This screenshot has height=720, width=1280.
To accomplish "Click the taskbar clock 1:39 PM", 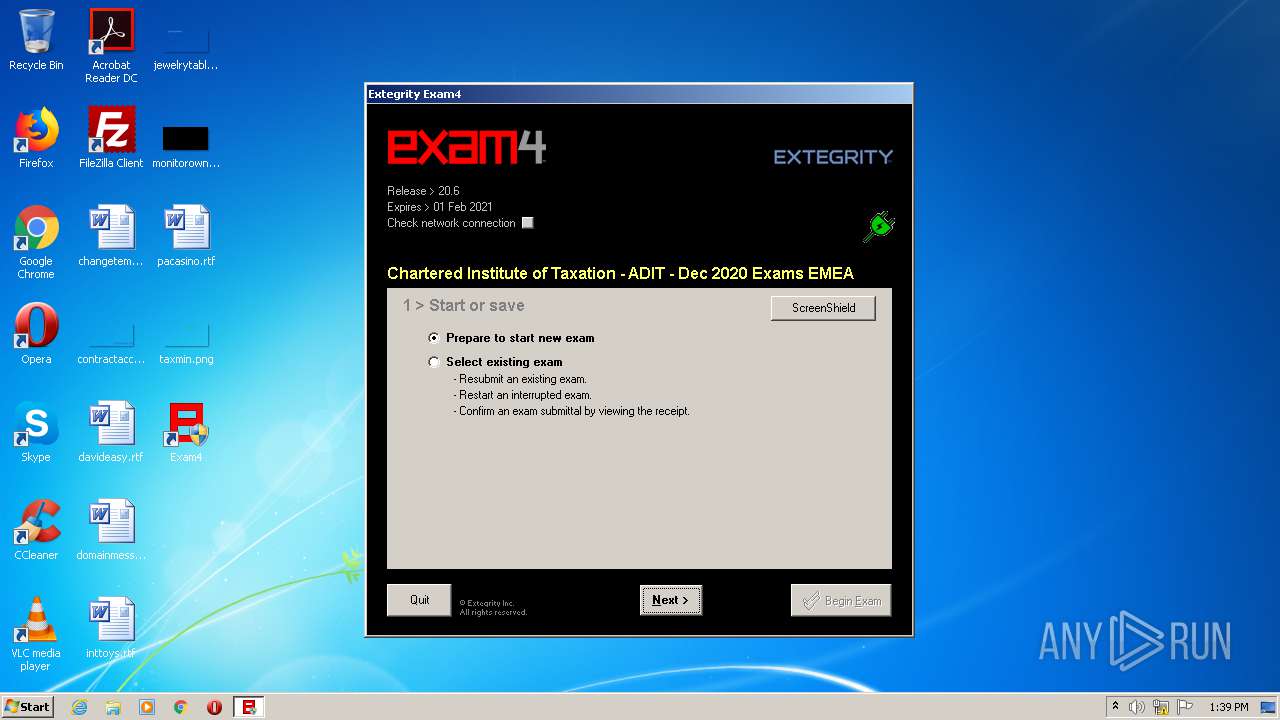I will [x=1229, y=707].
